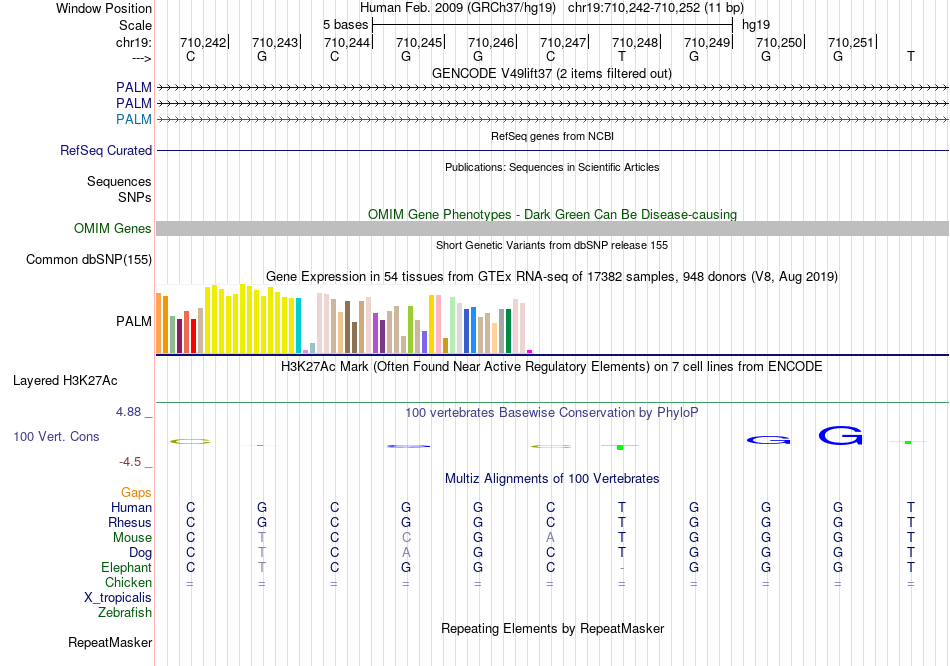Open the 100 Vert. Cons track label
The image size is (950, 666).
pyautogui.click(x=56, y=436)
